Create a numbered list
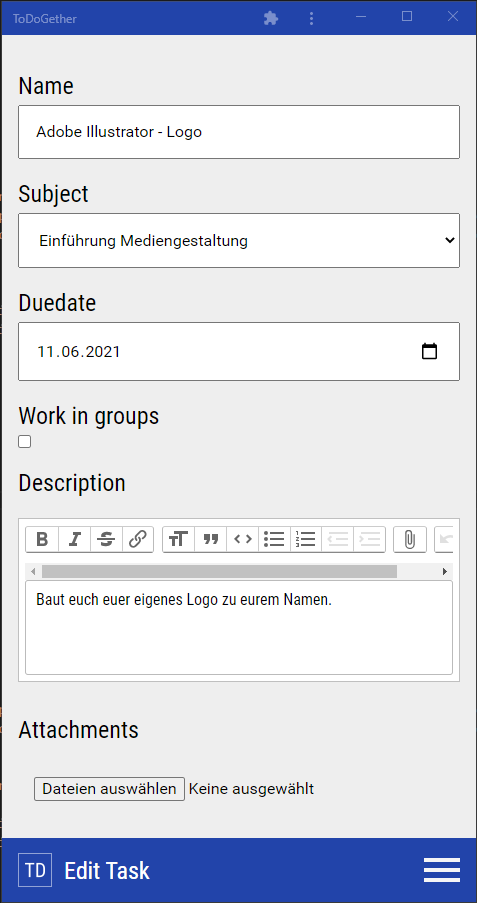 [x=306, y=540]
